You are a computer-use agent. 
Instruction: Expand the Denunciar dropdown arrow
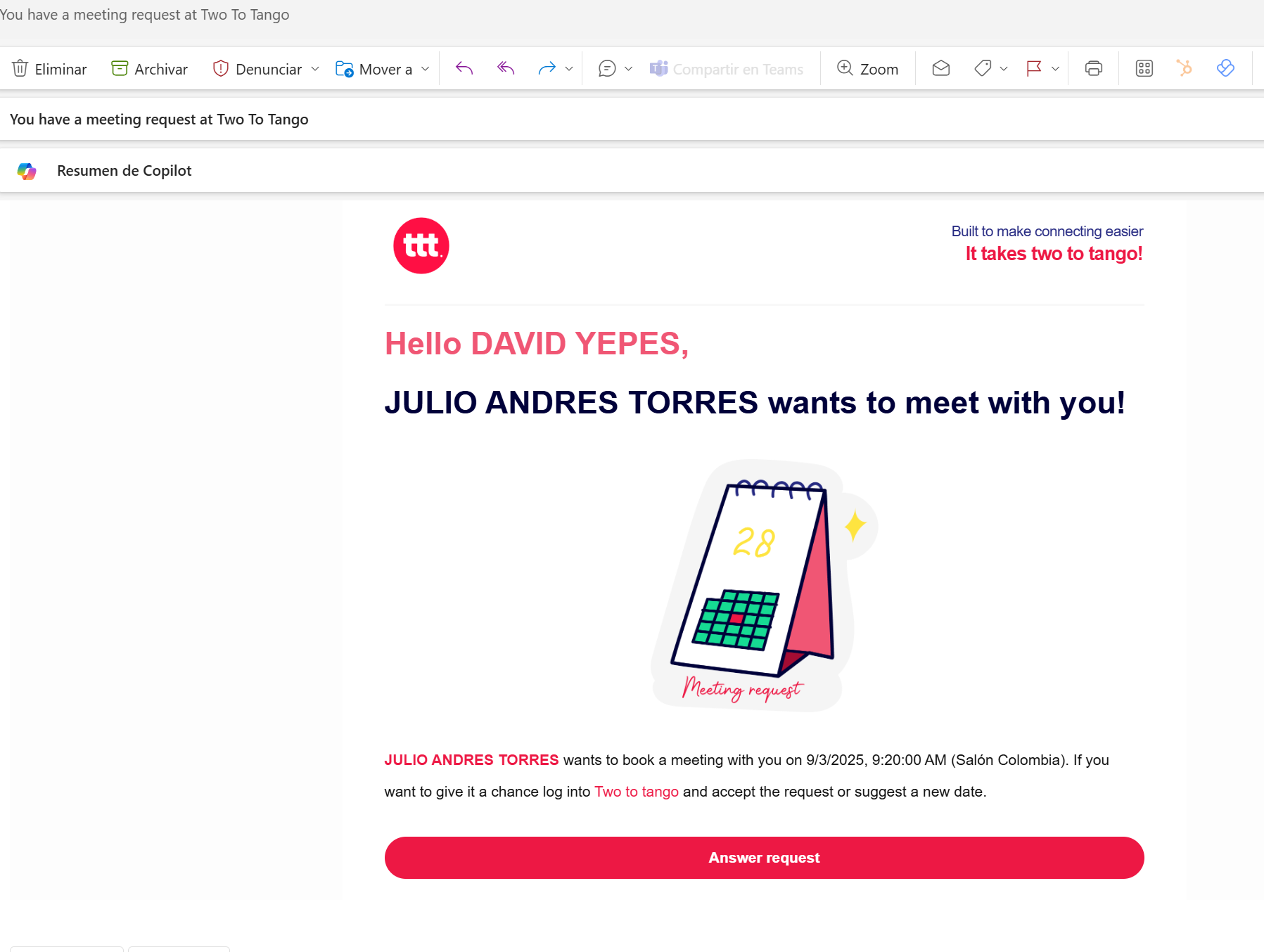tap(315, 69)
